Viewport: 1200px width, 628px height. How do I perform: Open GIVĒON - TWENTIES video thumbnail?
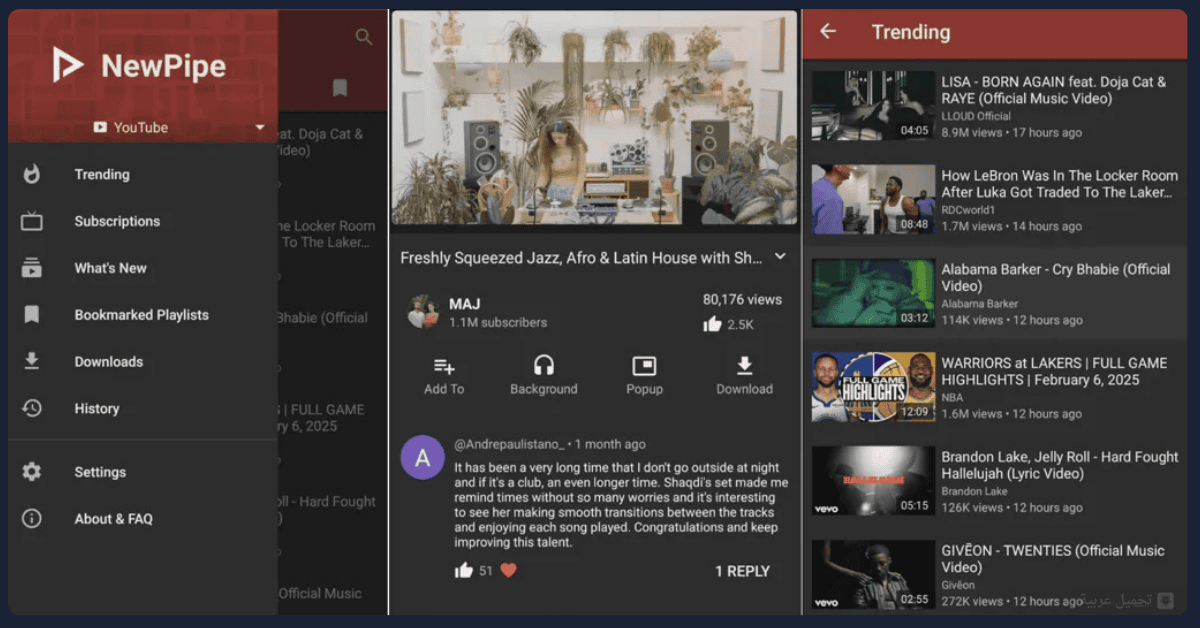873,575
